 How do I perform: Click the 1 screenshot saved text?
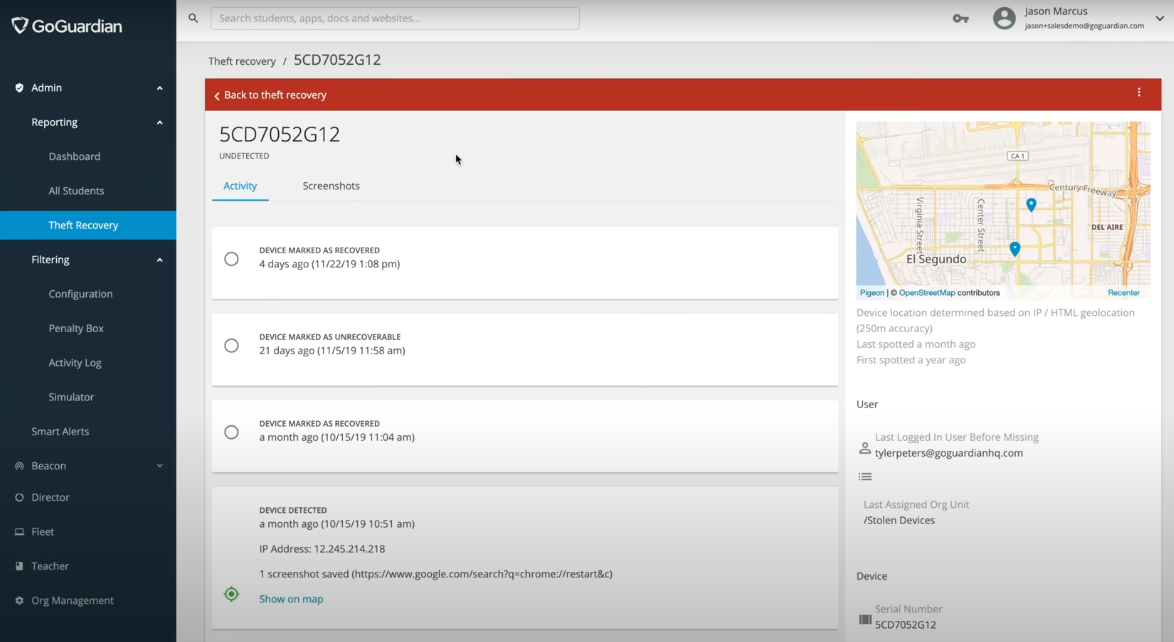pyautogui.click(x=436, y=574)
